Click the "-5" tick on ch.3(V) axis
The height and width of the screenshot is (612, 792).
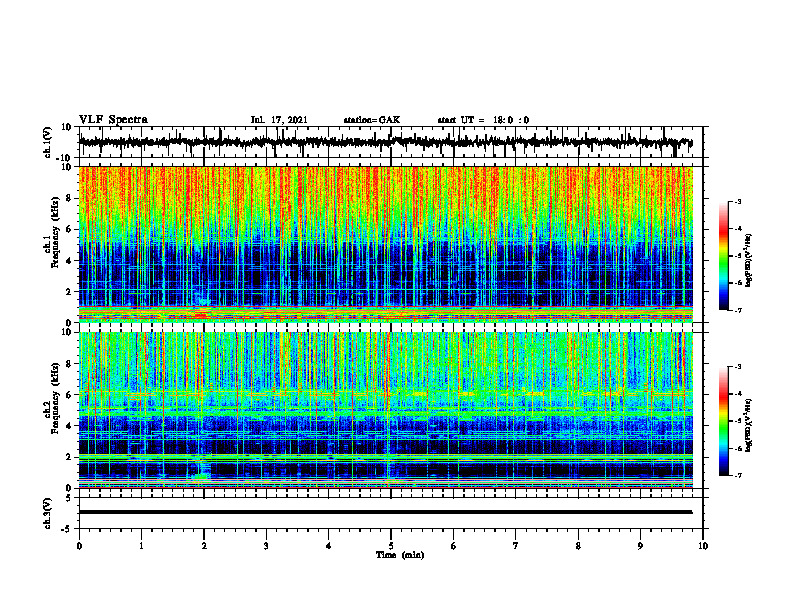pyautogui.click(x=67, y=529)
